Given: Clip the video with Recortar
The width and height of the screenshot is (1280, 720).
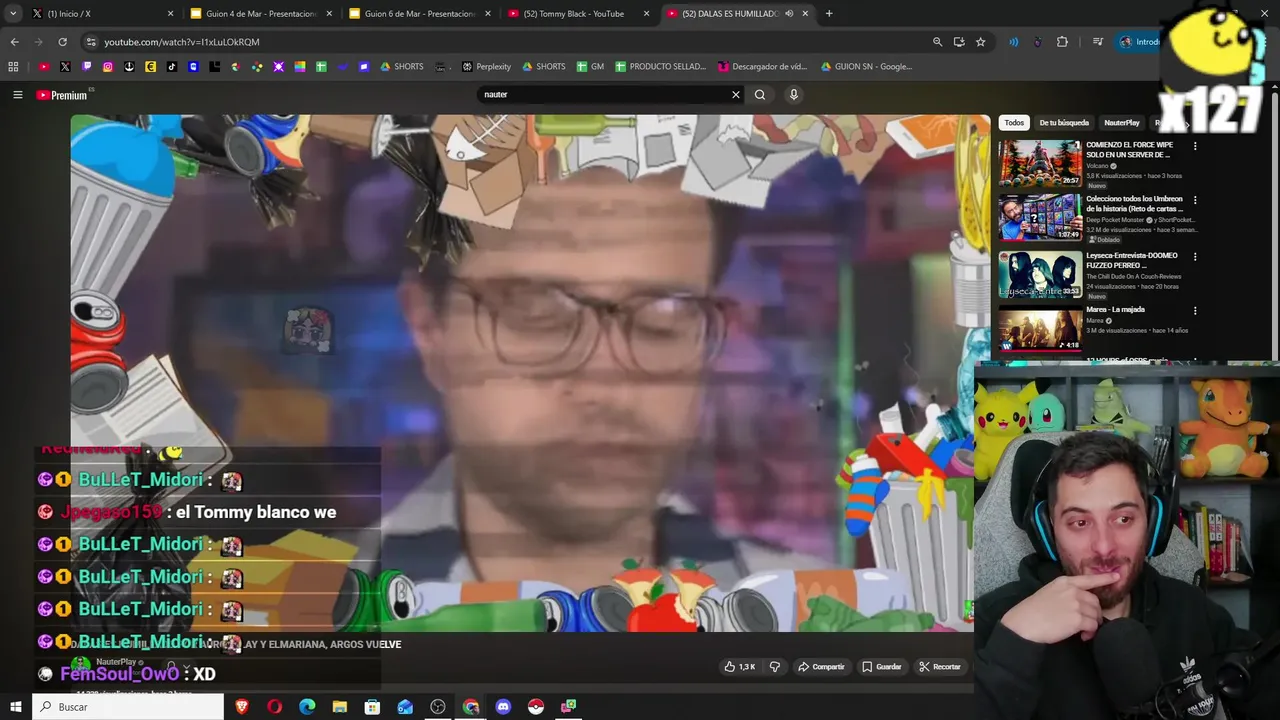Looking at the screenshot, I should [x=940, y=667].
